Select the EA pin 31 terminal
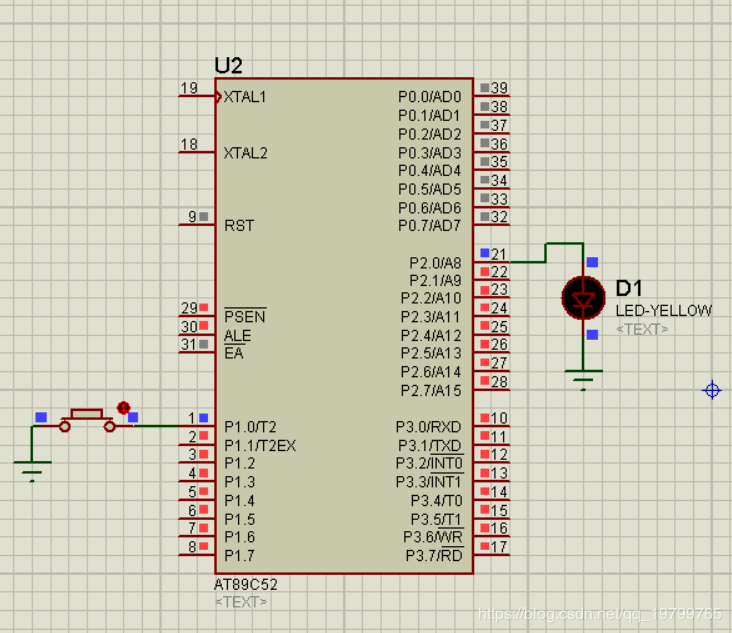The width and height of the screenshot is (732, 633). [x=197, y=352]
